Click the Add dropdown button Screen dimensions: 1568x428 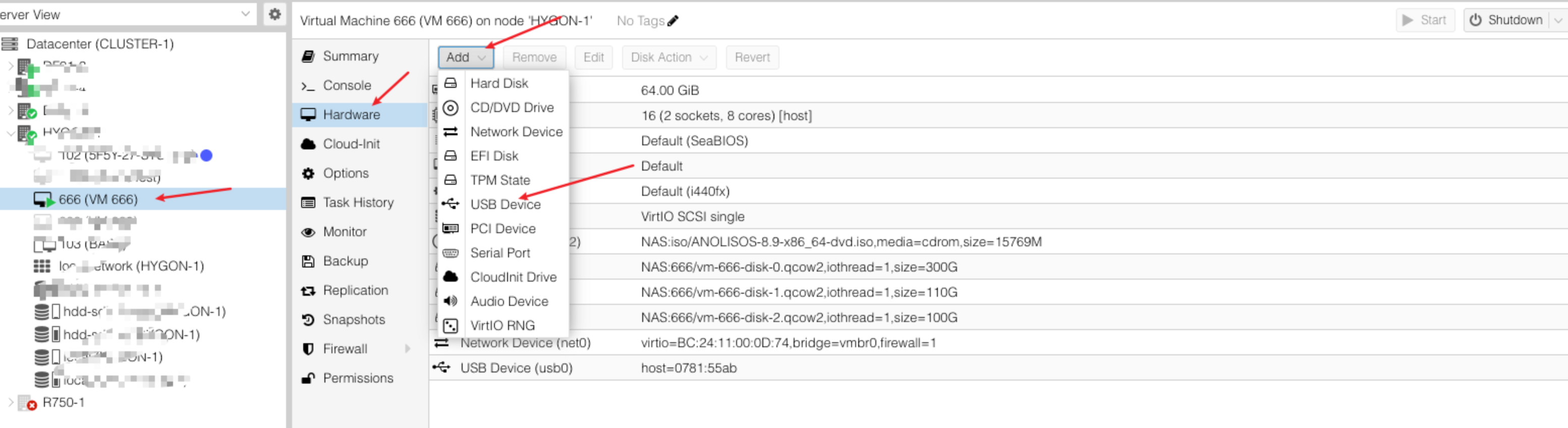(466, 57)
